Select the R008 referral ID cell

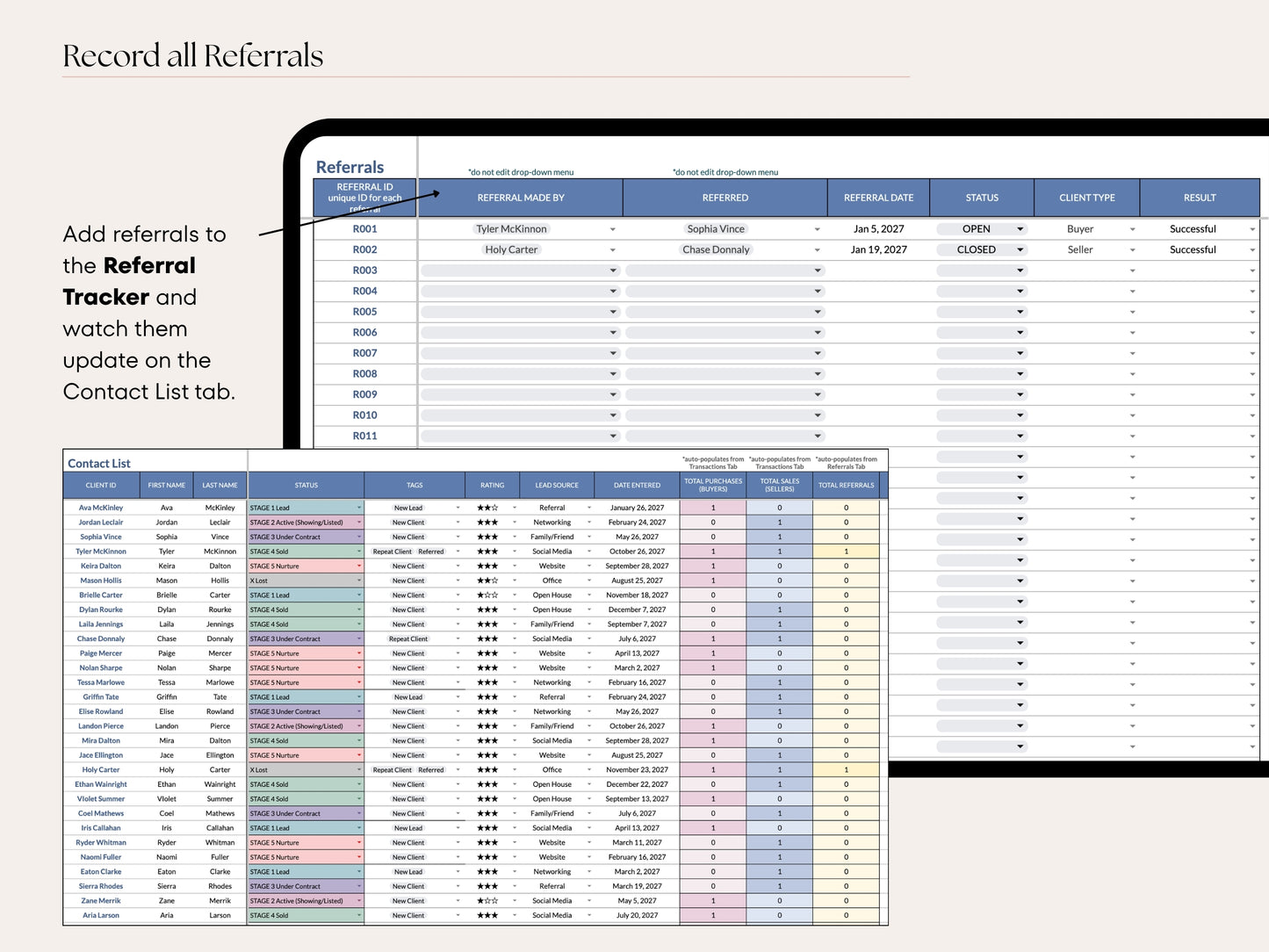pyautogui.click(x=365, y=374)
